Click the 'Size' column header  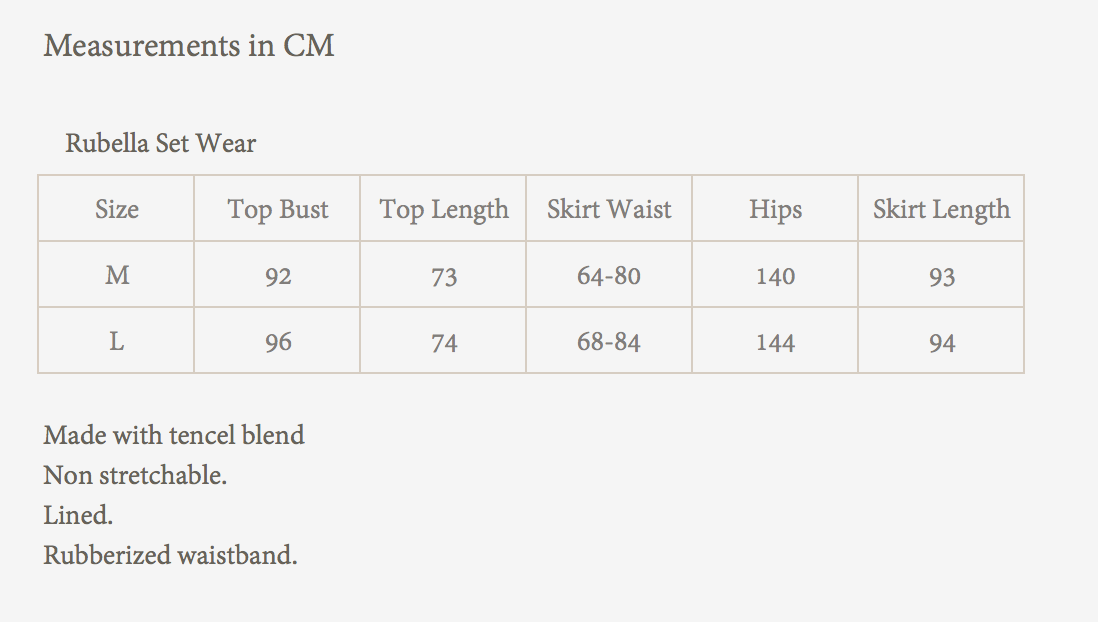point(117,209)
